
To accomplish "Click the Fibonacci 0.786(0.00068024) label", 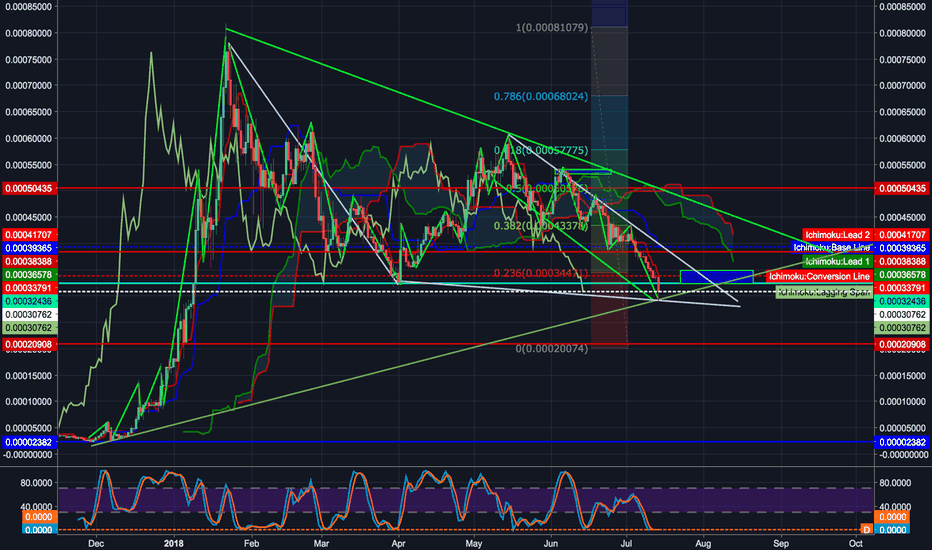I will (541, 96).
